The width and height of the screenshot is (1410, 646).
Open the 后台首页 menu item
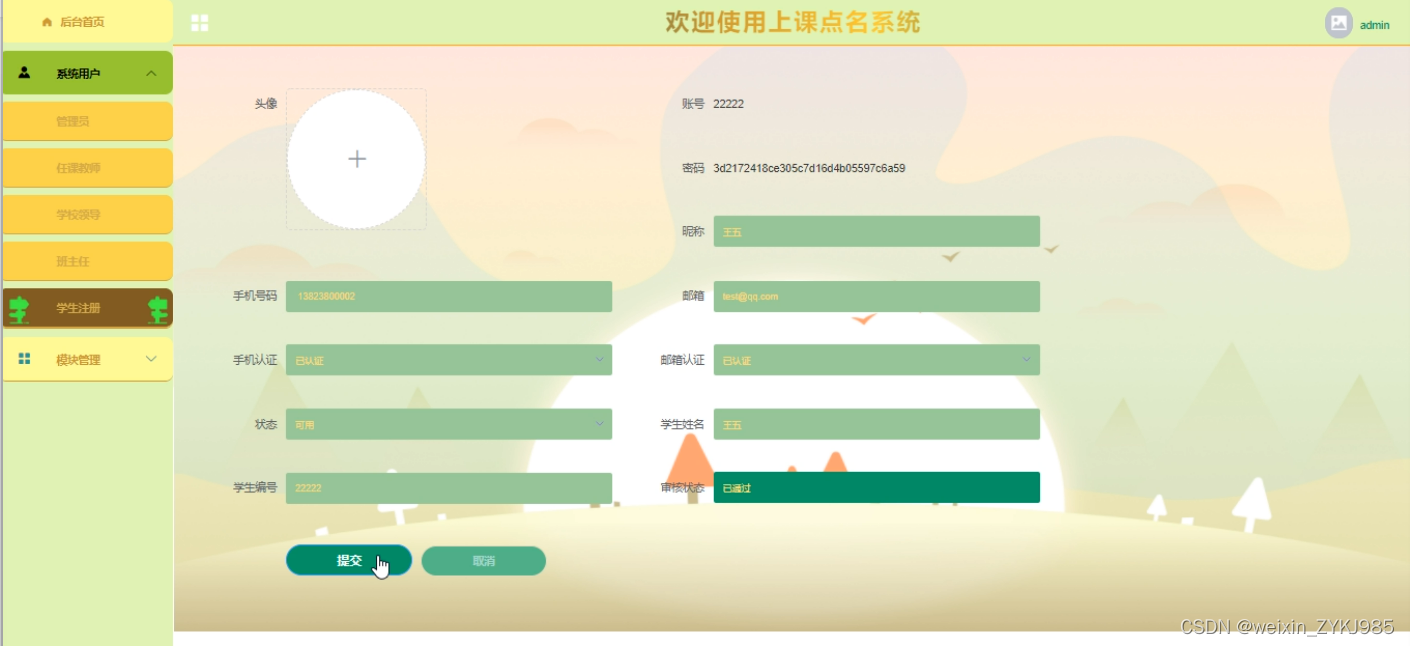(87, 22)
